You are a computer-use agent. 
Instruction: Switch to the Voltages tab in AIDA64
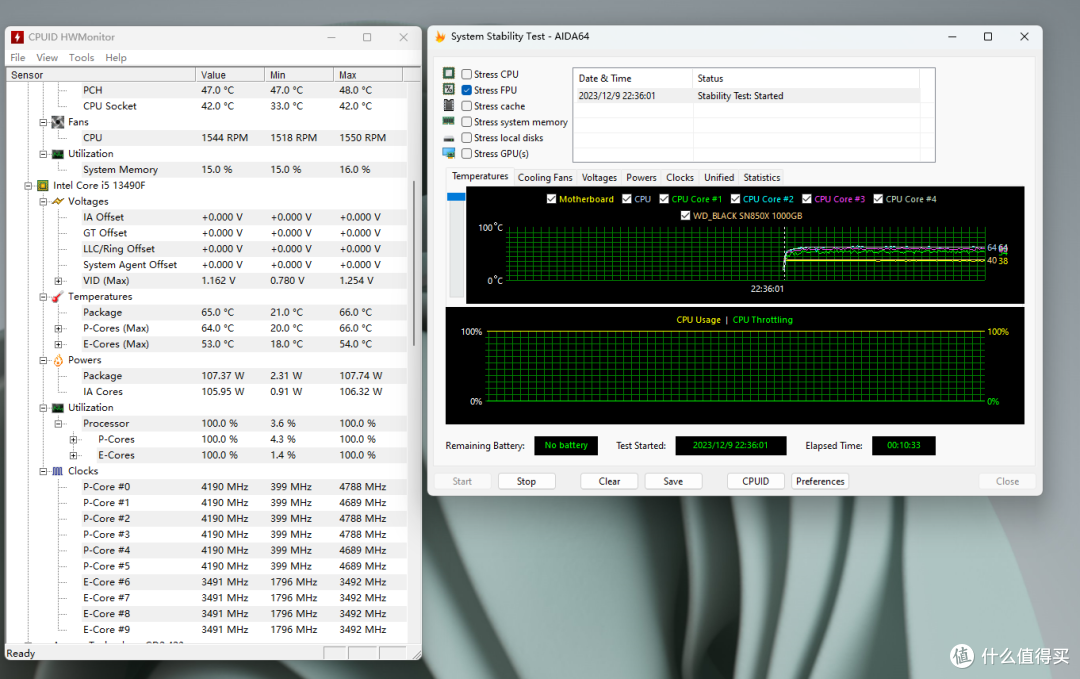(599, 178)
